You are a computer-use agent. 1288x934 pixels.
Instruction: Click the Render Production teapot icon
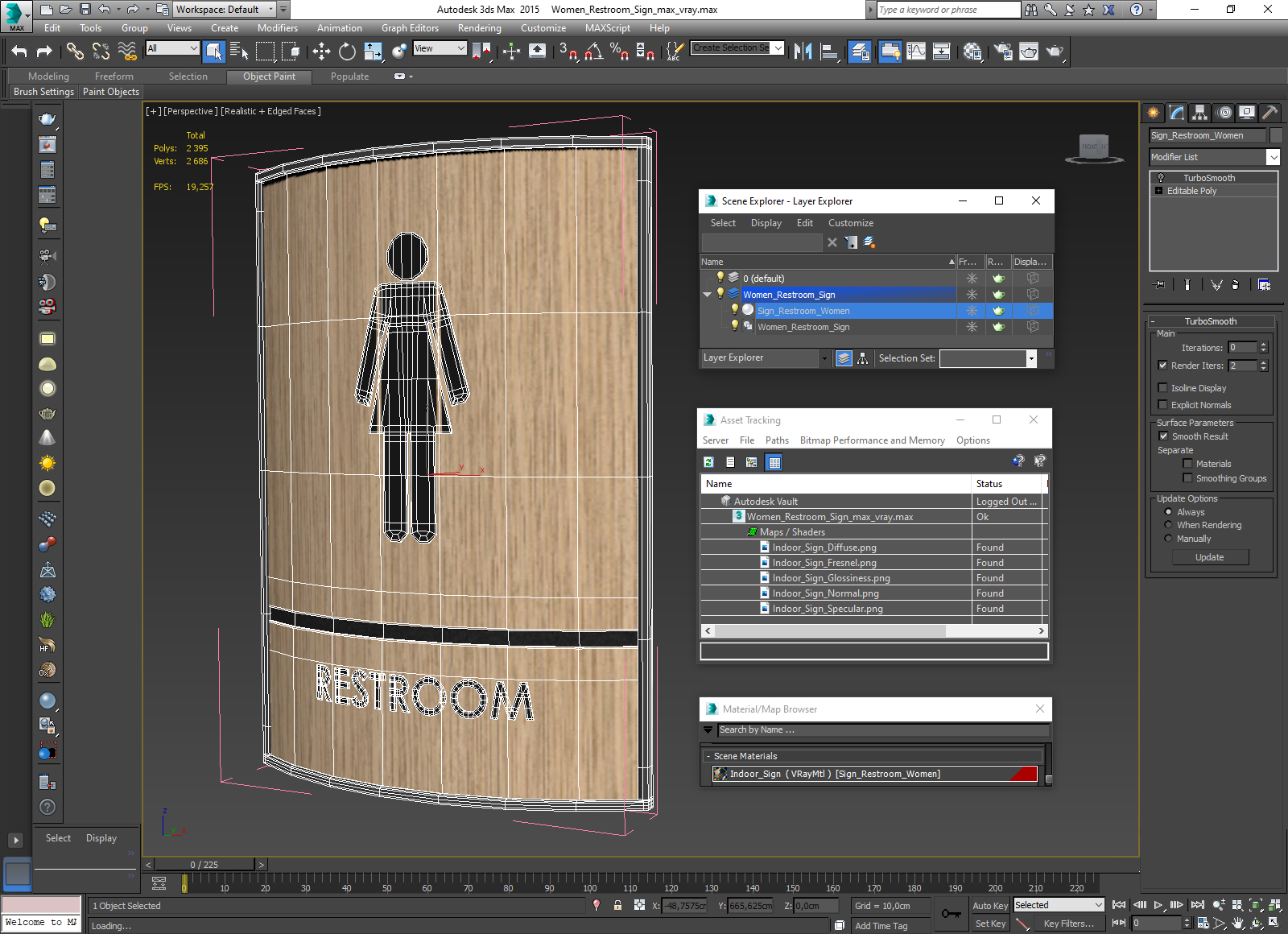click(1055, 52)
